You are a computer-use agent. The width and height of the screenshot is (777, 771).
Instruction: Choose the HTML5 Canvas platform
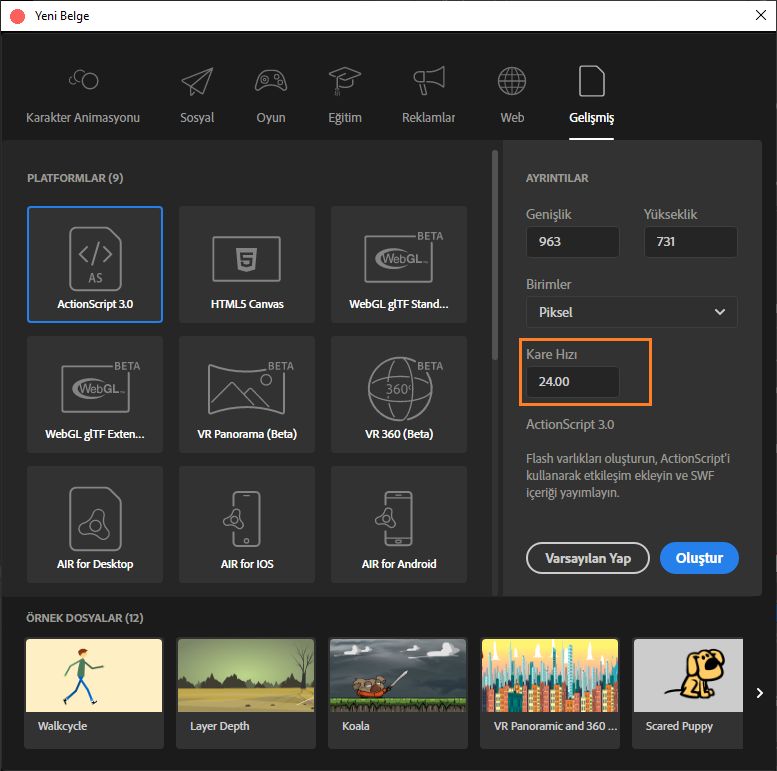point(247,265)
